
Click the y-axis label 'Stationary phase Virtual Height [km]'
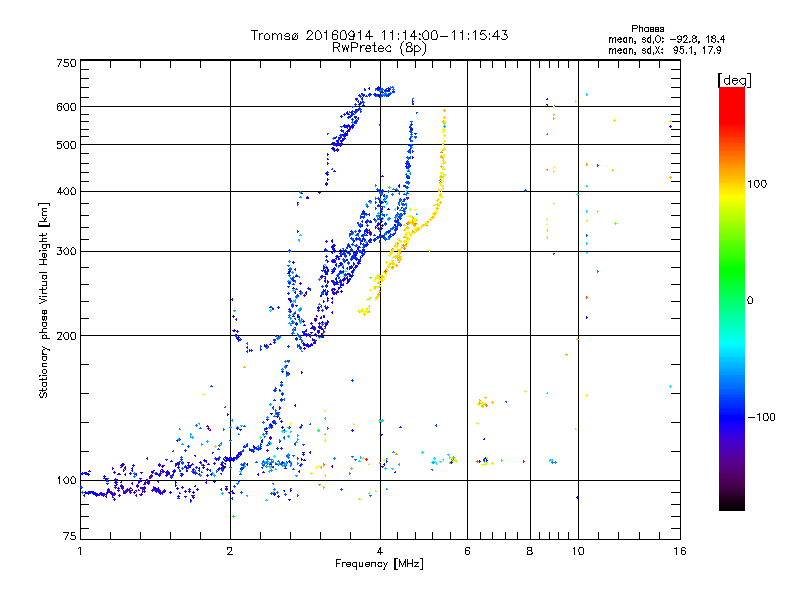pyautogui.click(x=43, y=300)
